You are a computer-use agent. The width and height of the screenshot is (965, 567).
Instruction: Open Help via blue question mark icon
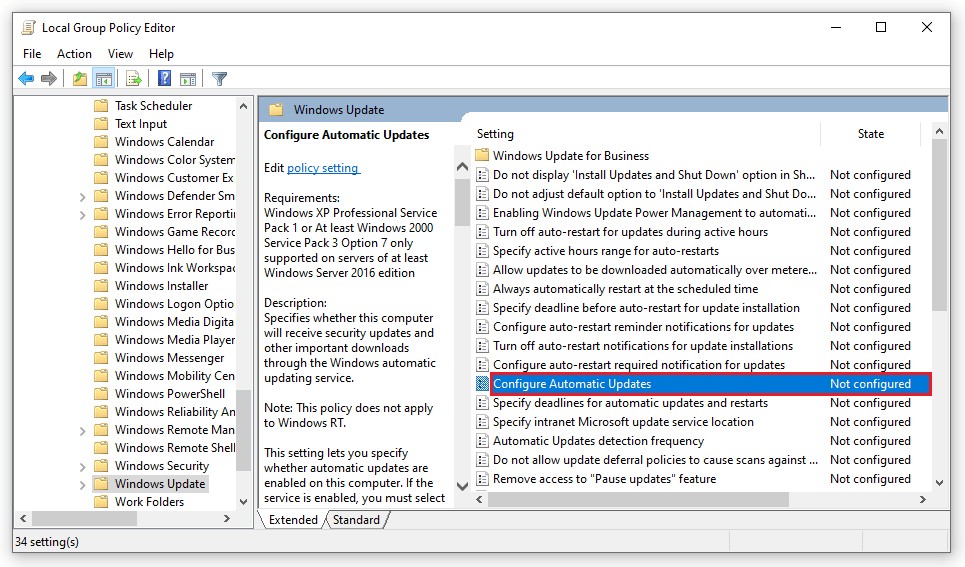pyautogui.click(x=165, y=79)
